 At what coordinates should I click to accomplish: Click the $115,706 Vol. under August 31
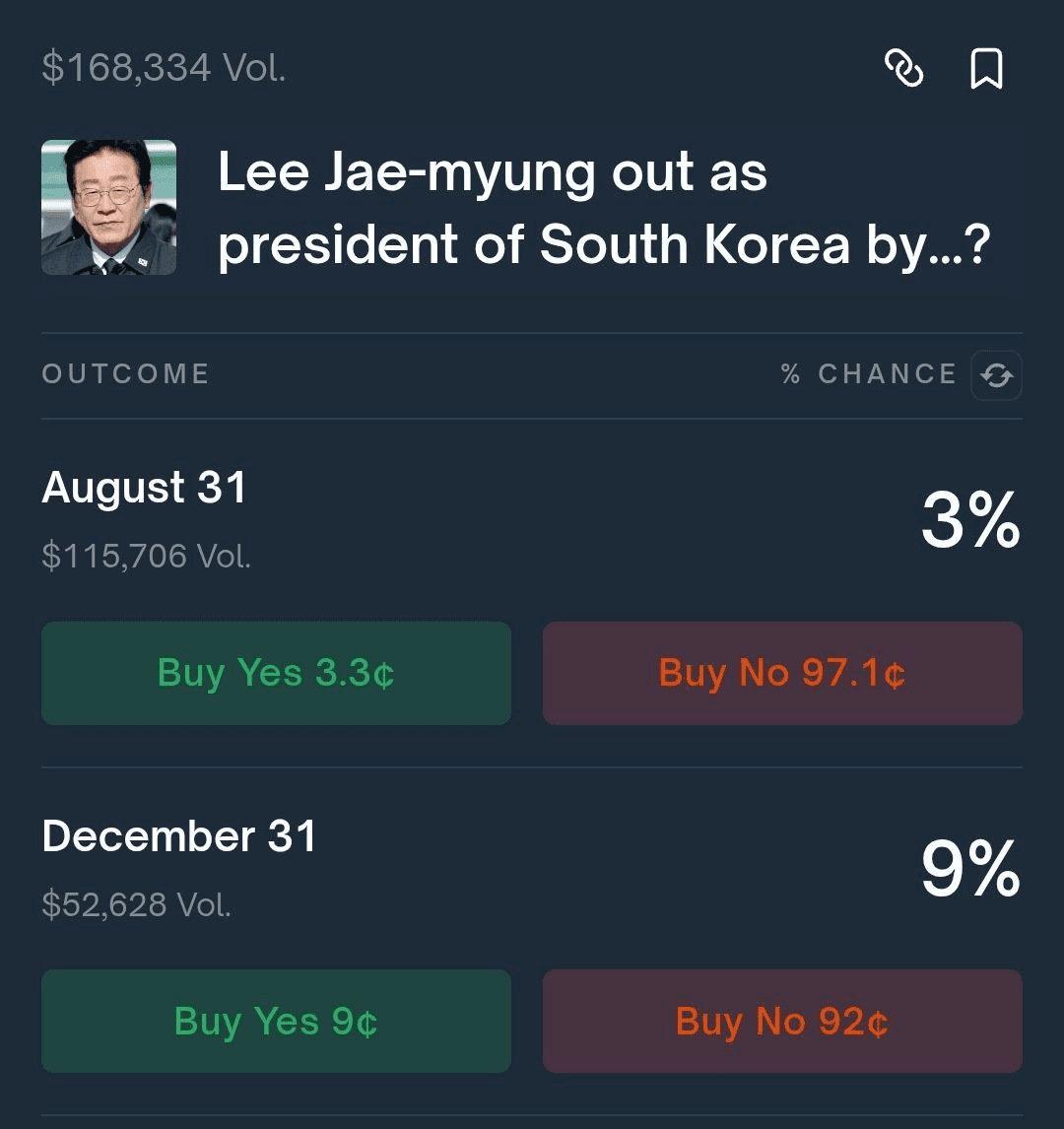[x=147, y=556]
